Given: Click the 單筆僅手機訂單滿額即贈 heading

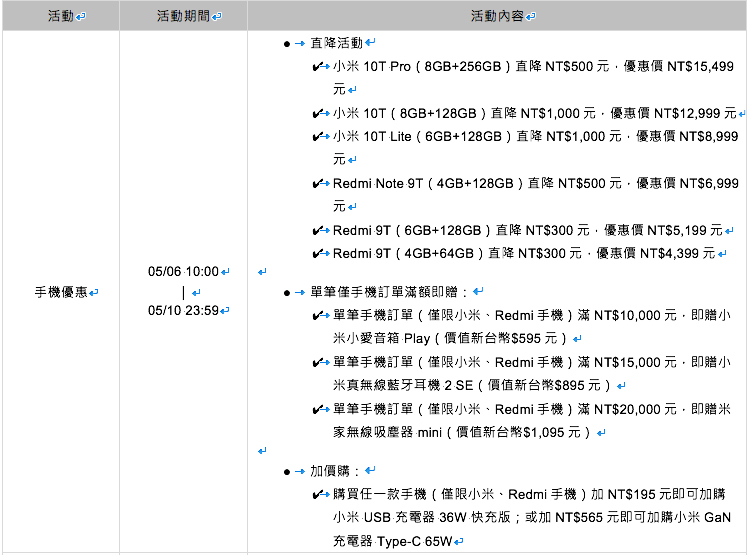Looking at the screenshot, I should (388, 291).
